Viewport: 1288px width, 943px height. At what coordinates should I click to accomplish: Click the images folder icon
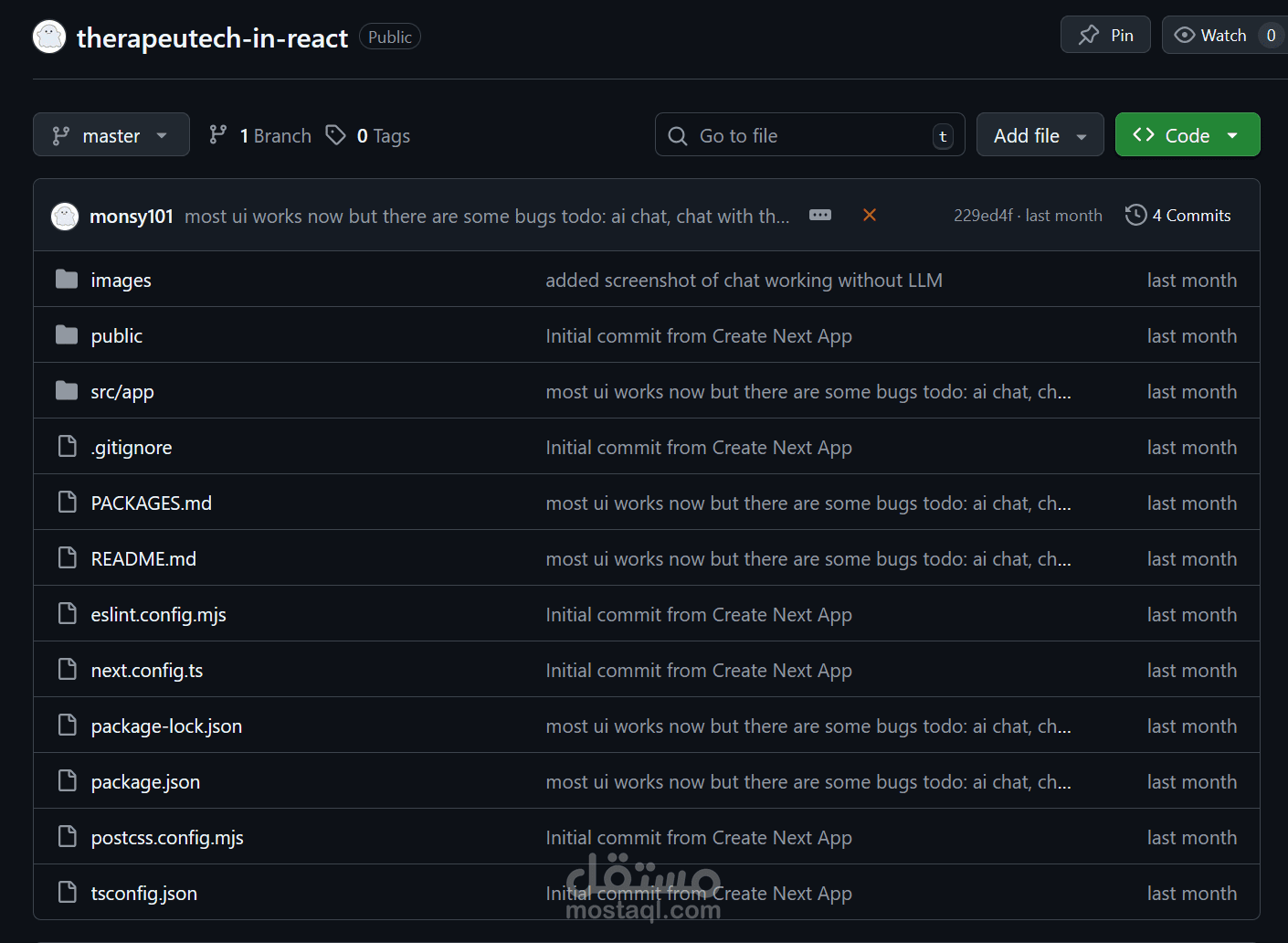tap(67, 279)
